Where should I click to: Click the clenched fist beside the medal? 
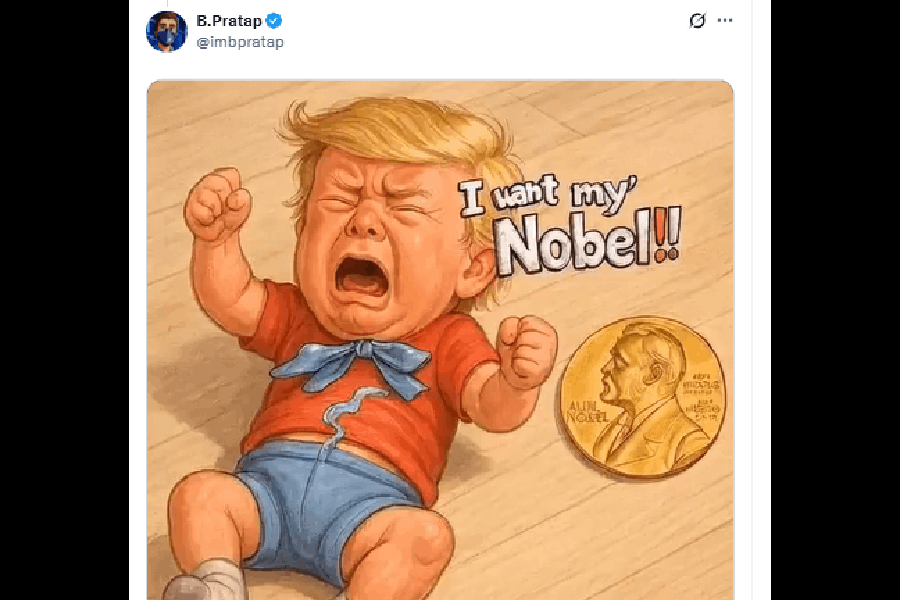[x=526, y=351]
